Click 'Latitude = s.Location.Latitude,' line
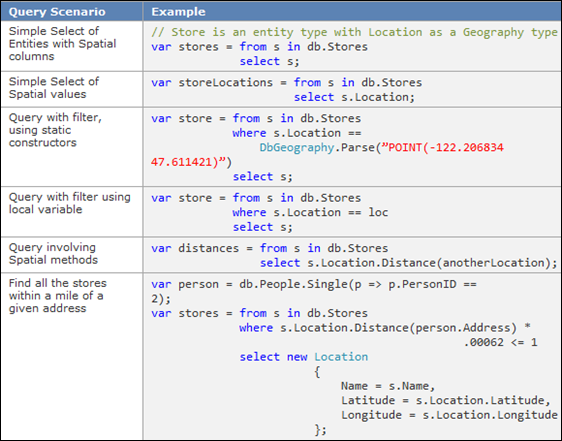The image size is (562, 441). (x=446, y=400)
